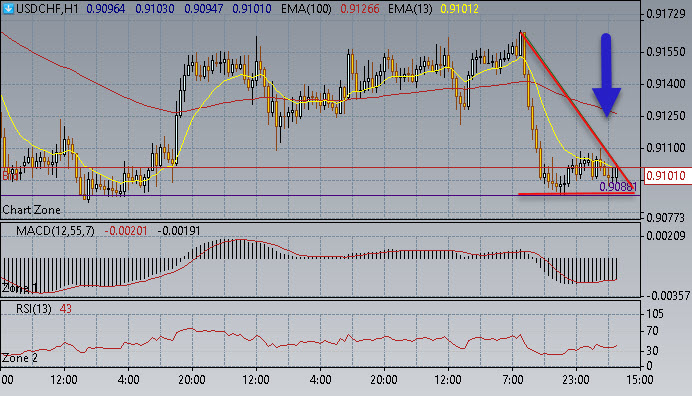Click the 23:00 time axis label

point(576,380)
